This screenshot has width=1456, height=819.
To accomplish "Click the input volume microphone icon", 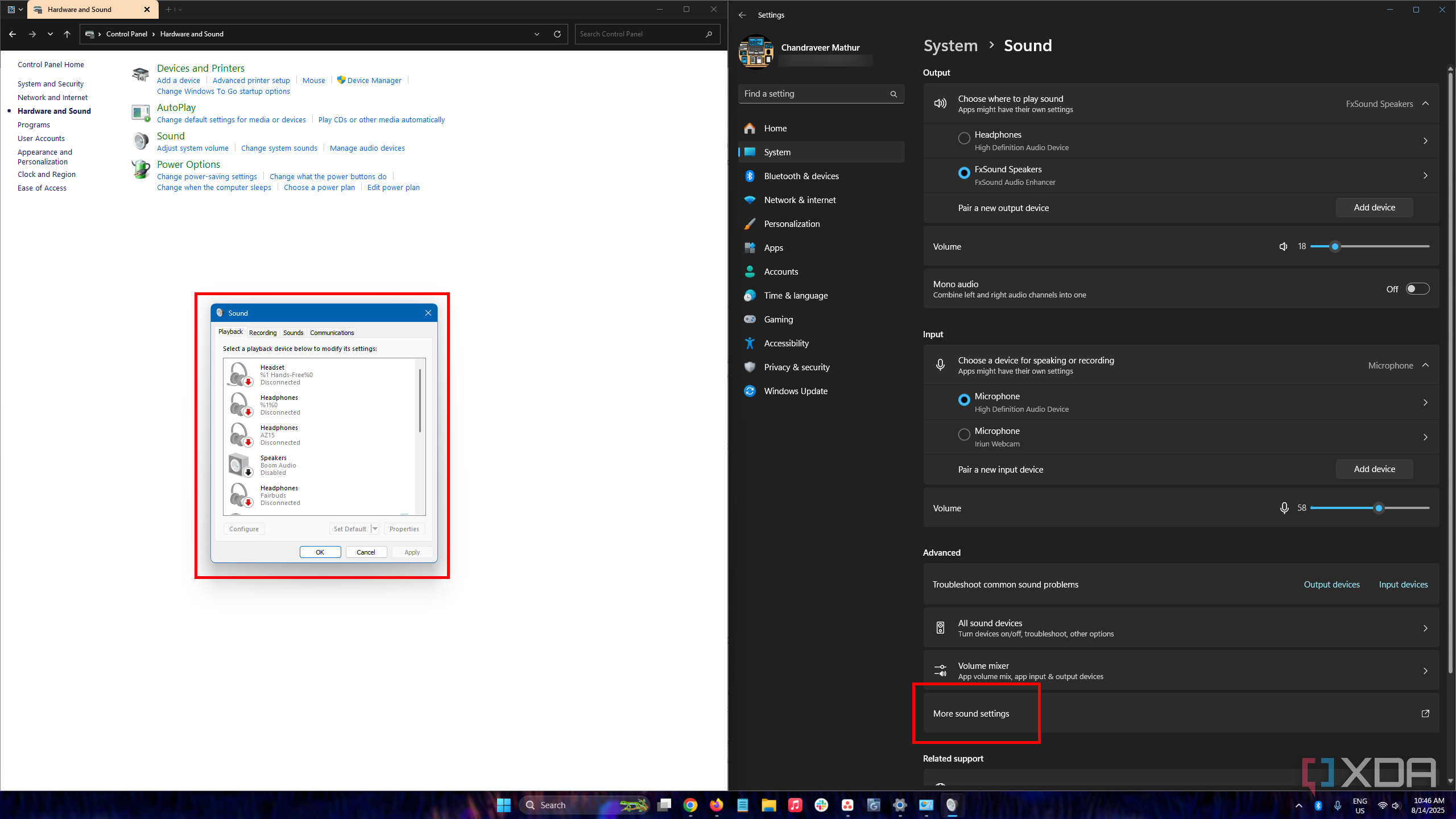I will (1284, 508).
